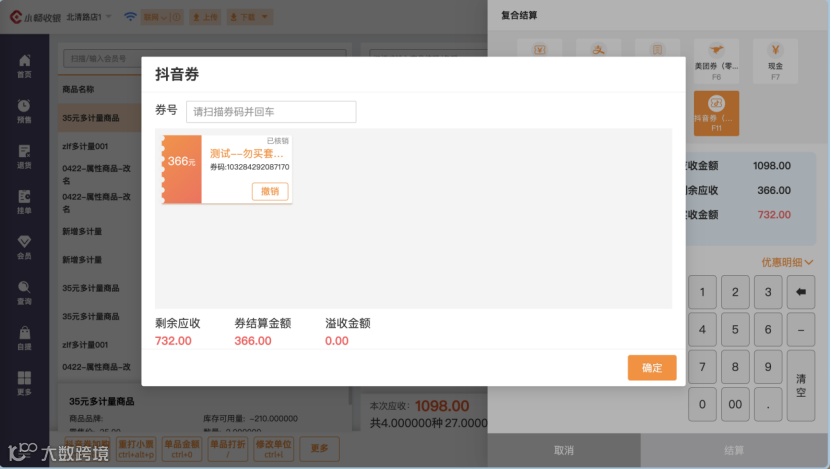This screenshot has width=831, height=469.
Task: Open the 预售 presale sidebar icon
Action: point(24,111)
